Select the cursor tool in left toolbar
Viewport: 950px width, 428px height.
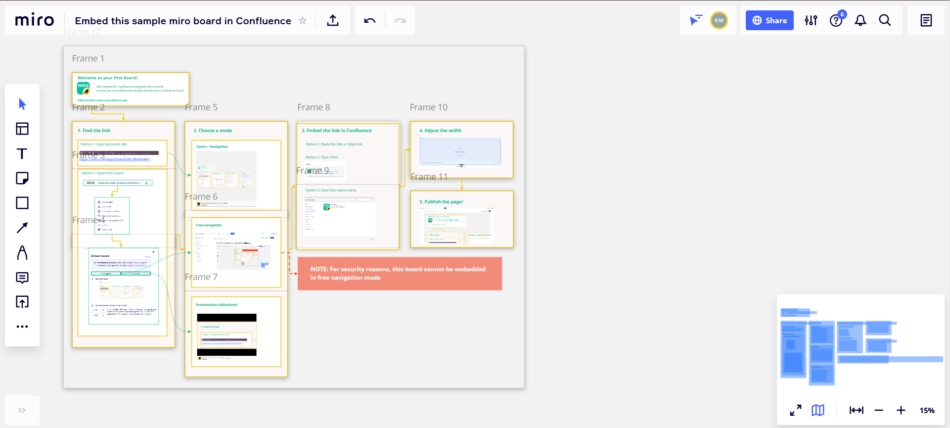[22, 104]
